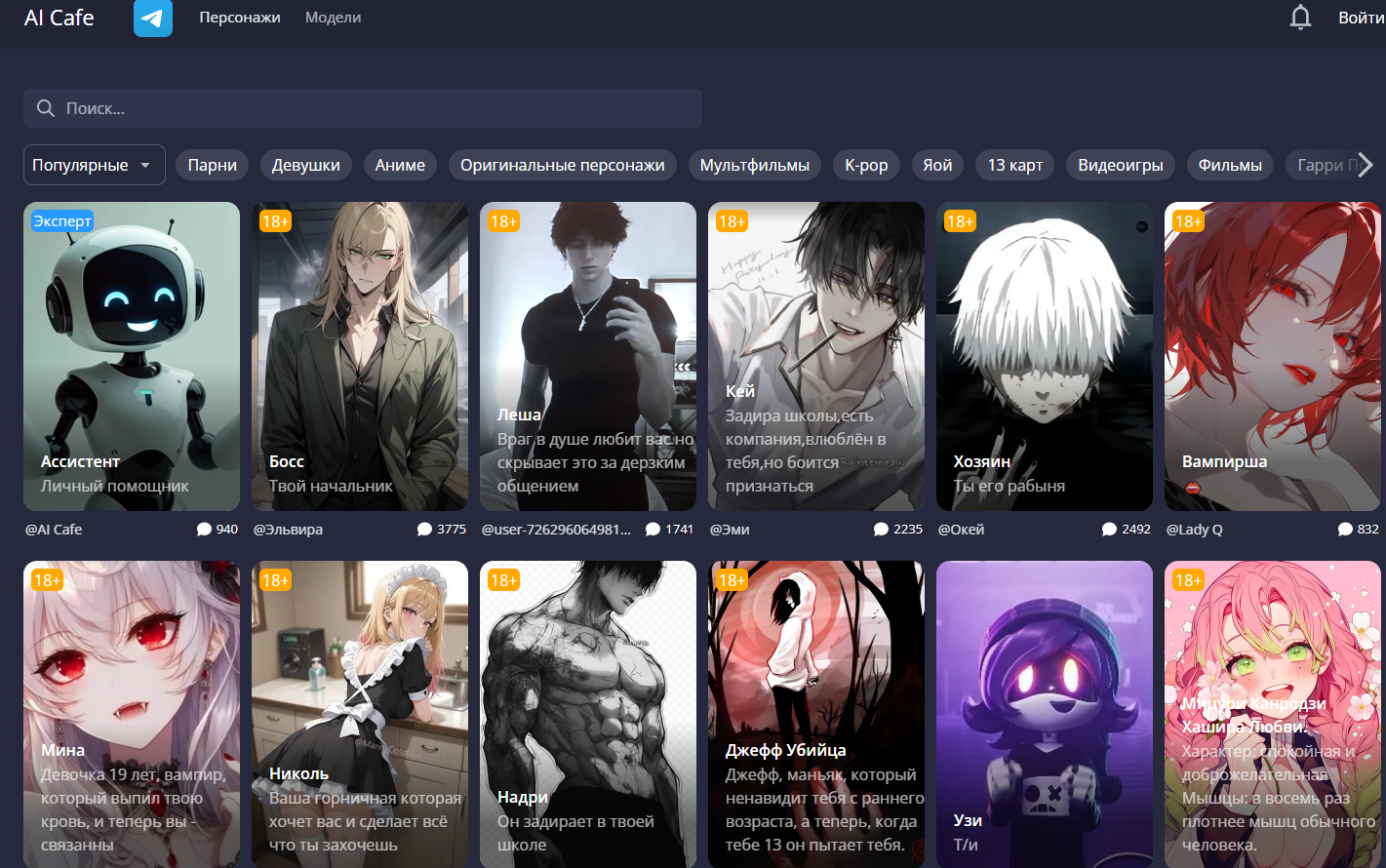Viewport: 1386px width, 868px height.
Task: Click the 2492 message count
Action: tap(1136, 529)
